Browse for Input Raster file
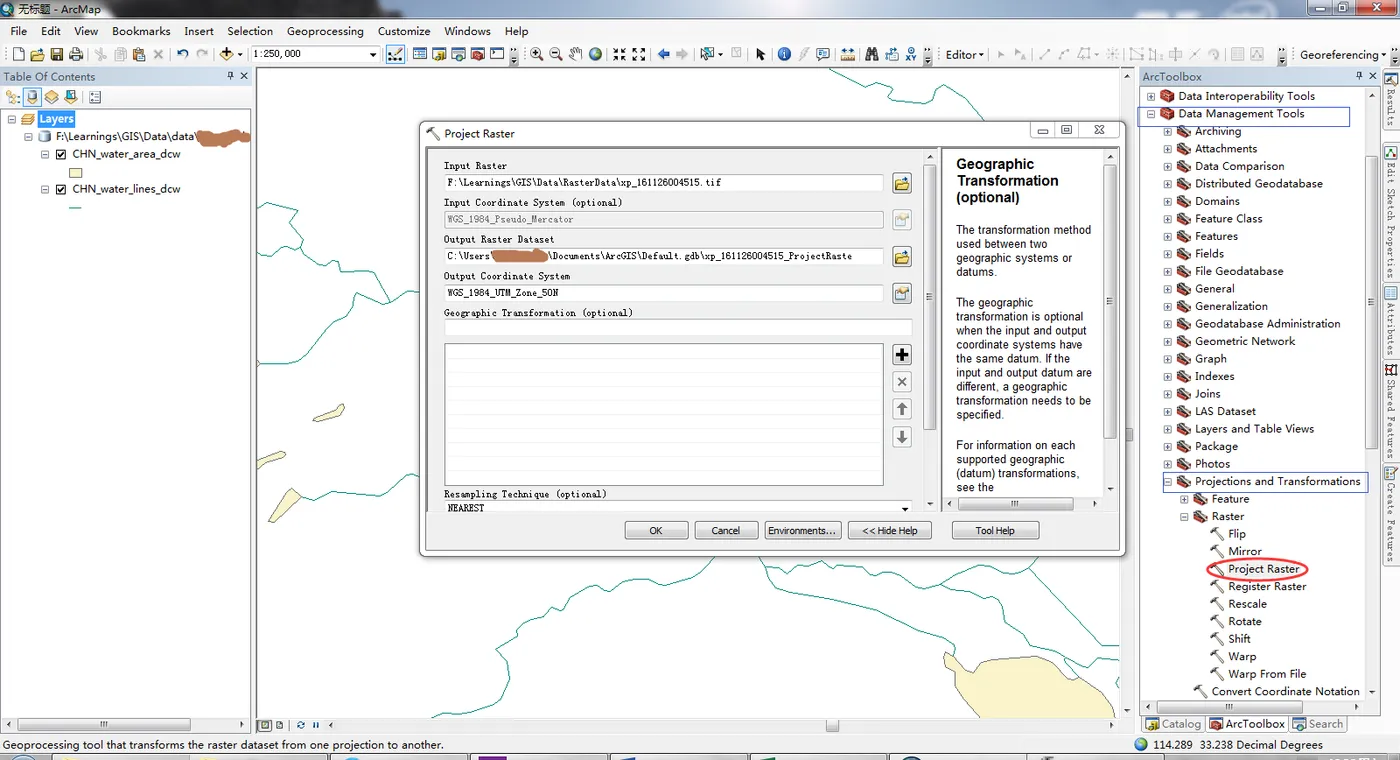1400x760 pixels. click(902, 183)
